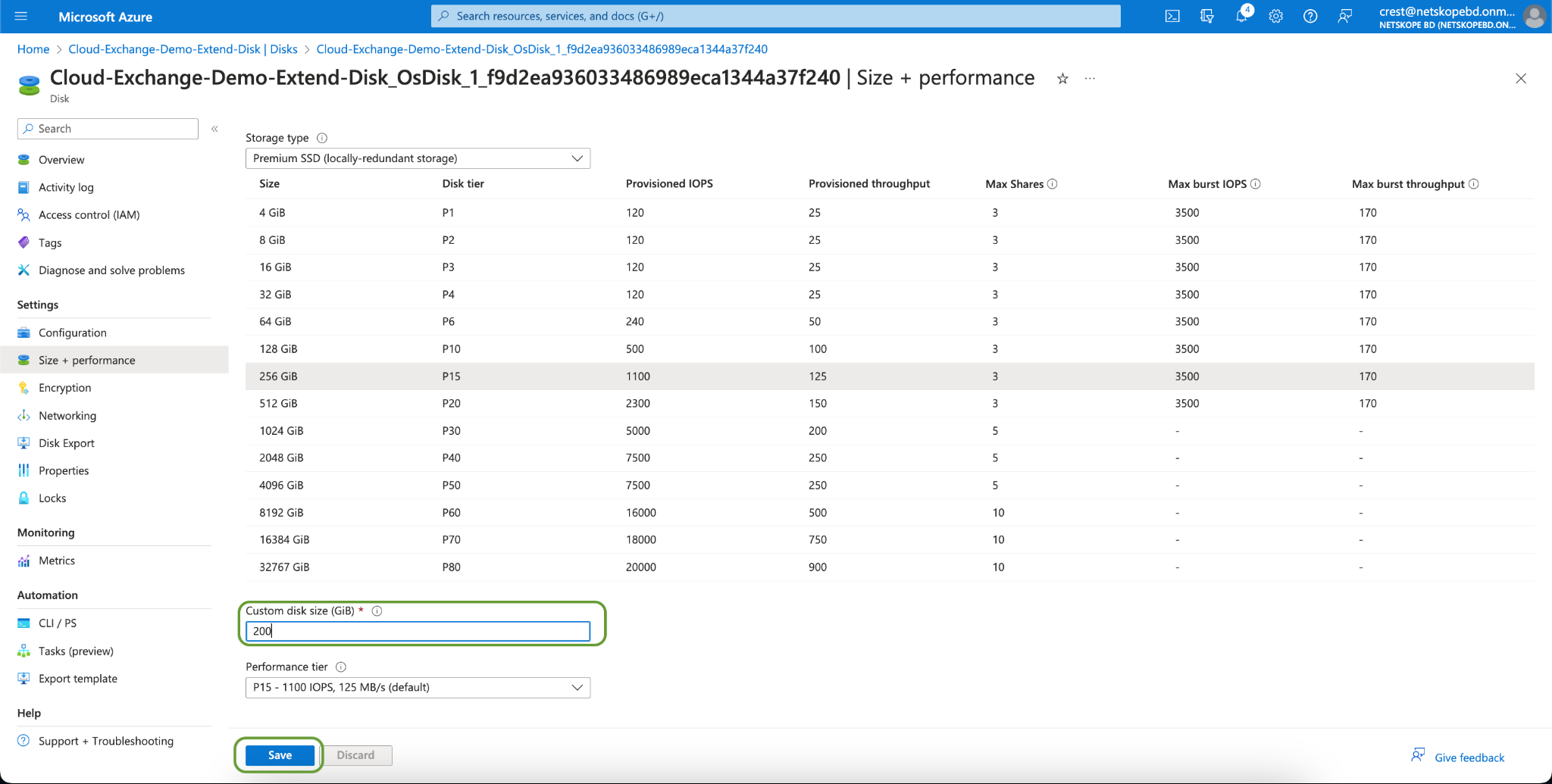Image resolution: width=1552 pixels, height=784 pixels.
Task: Select the 1024 GiB P30 size row
Action: coord(890,431)
